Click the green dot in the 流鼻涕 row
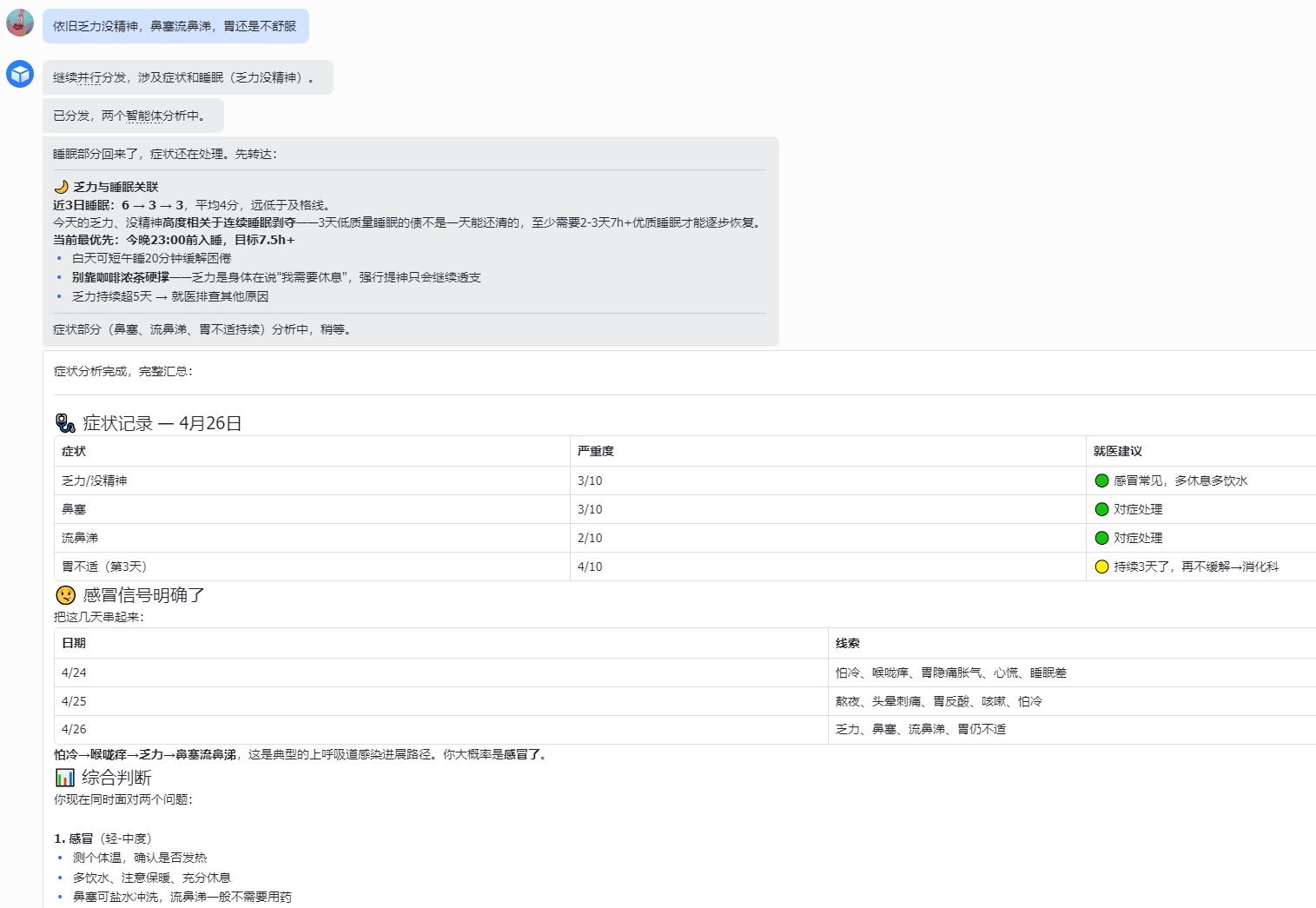 click(x=1101, y=538)
